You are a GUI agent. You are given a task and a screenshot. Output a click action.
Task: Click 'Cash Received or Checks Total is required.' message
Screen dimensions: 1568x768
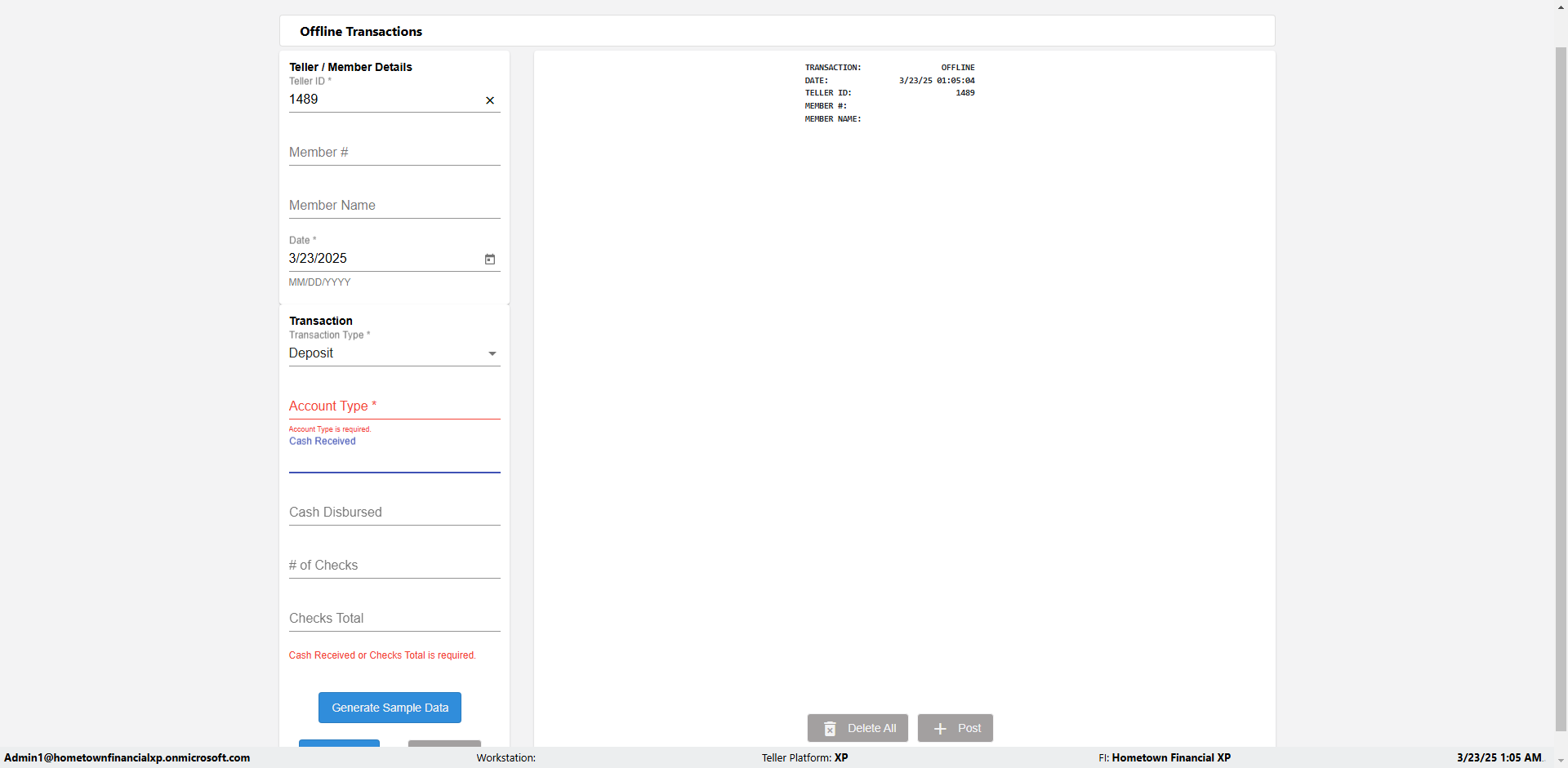(382, 655)
